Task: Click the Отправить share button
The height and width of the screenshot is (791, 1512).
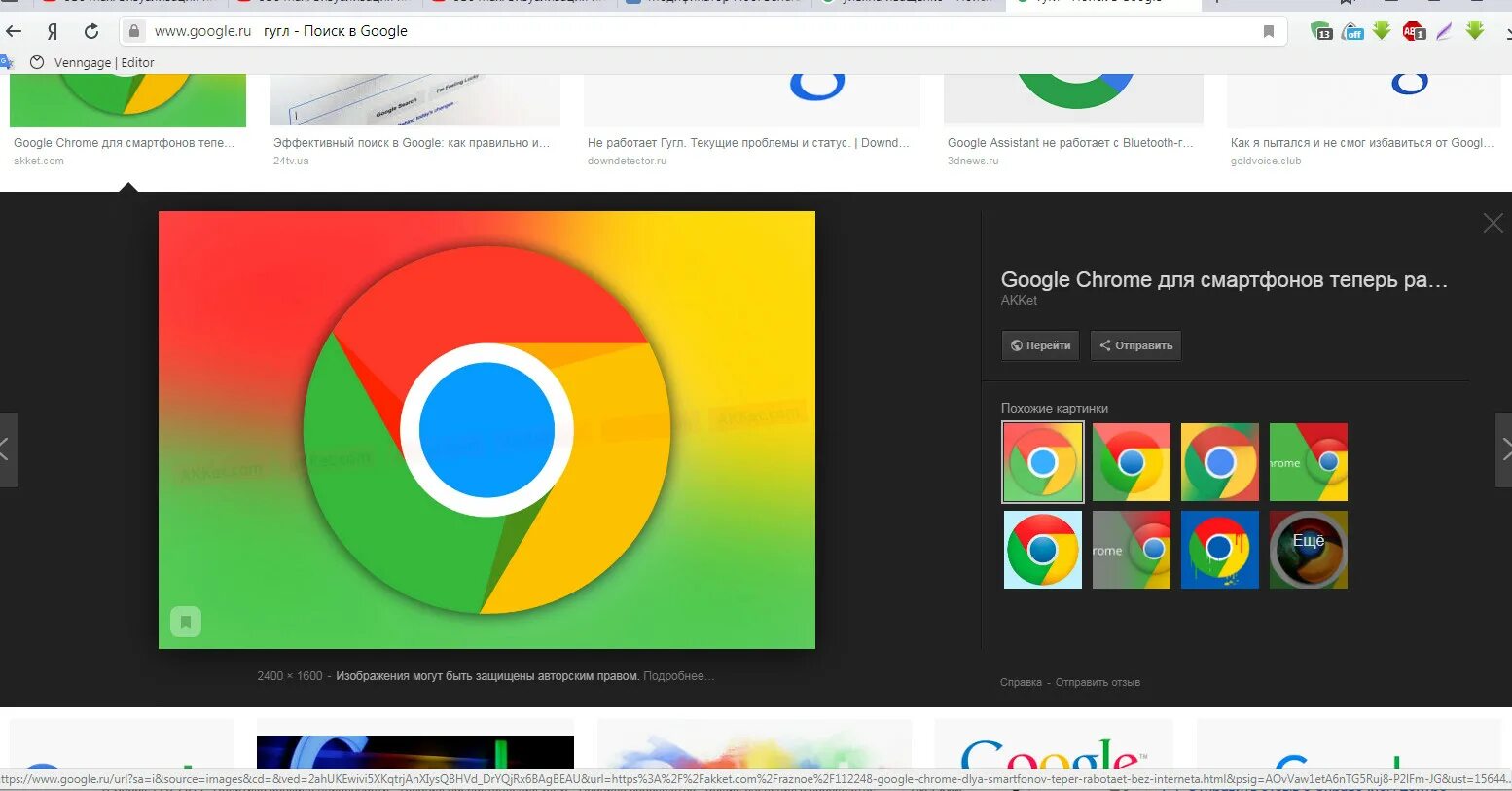Action: (x=1135, y=345)
